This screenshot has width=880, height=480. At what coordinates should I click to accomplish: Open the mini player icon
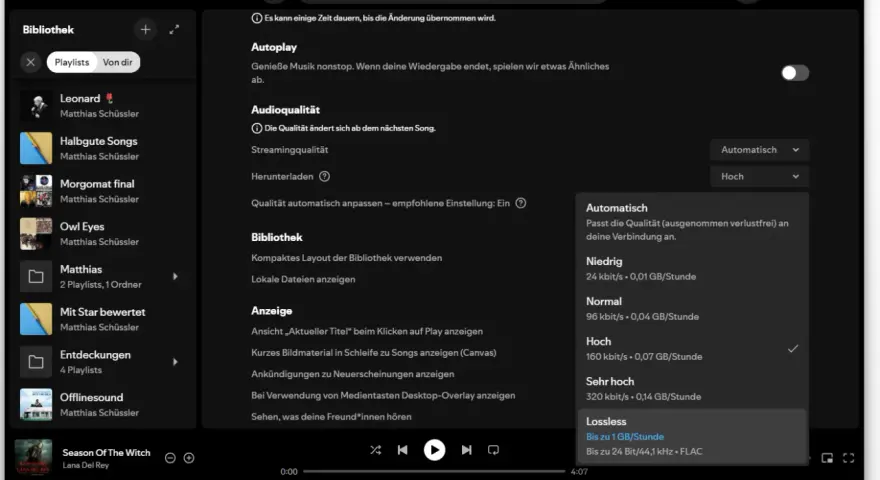[x=827, y=458]
